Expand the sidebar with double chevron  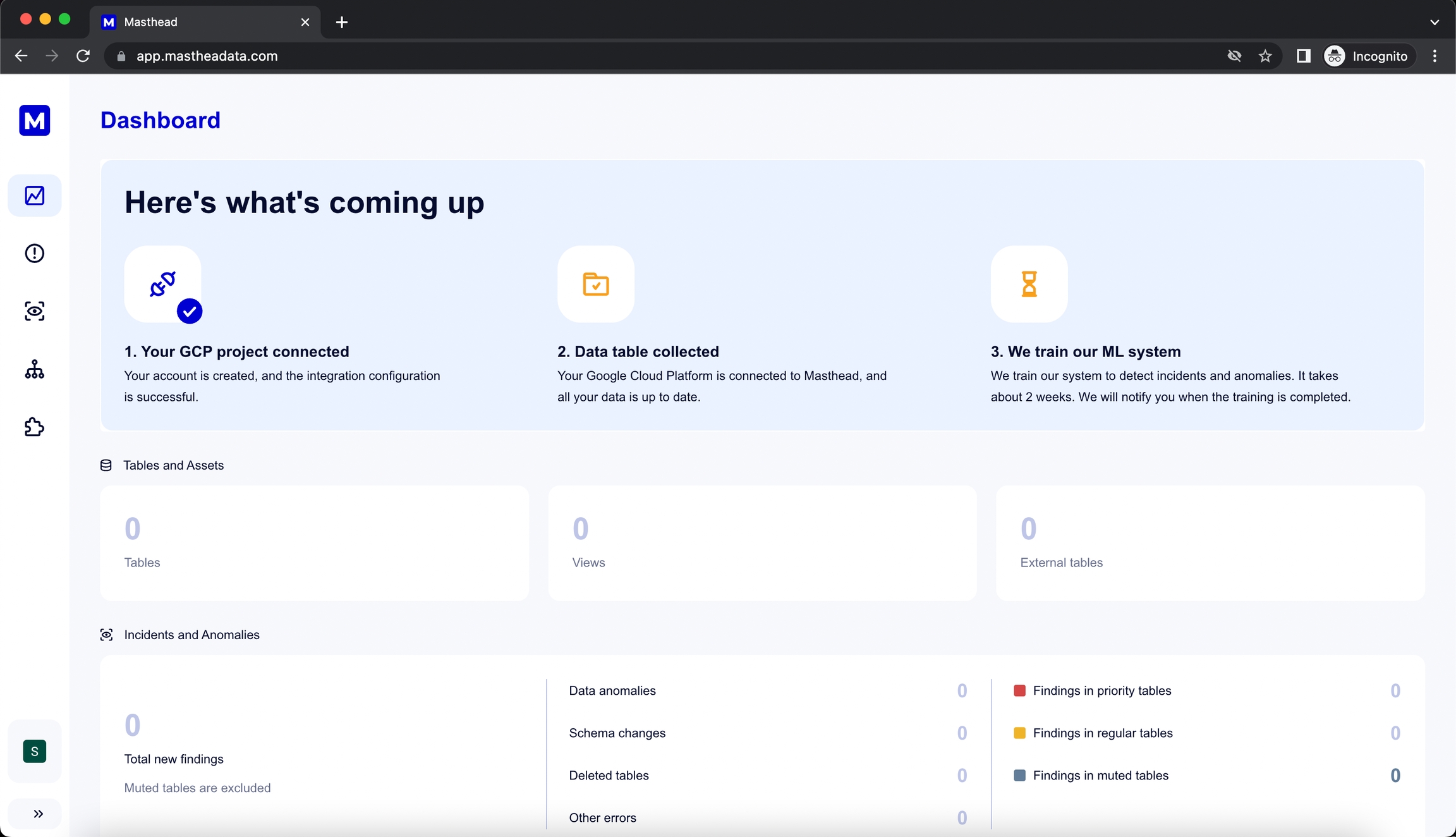click(38, 814)
